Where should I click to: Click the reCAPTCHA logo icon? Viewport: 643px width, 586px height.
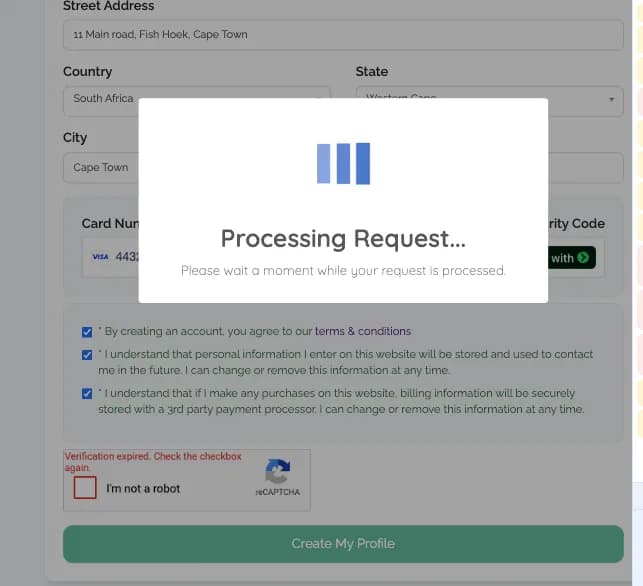pyautogui.click(x=278, y=471)
